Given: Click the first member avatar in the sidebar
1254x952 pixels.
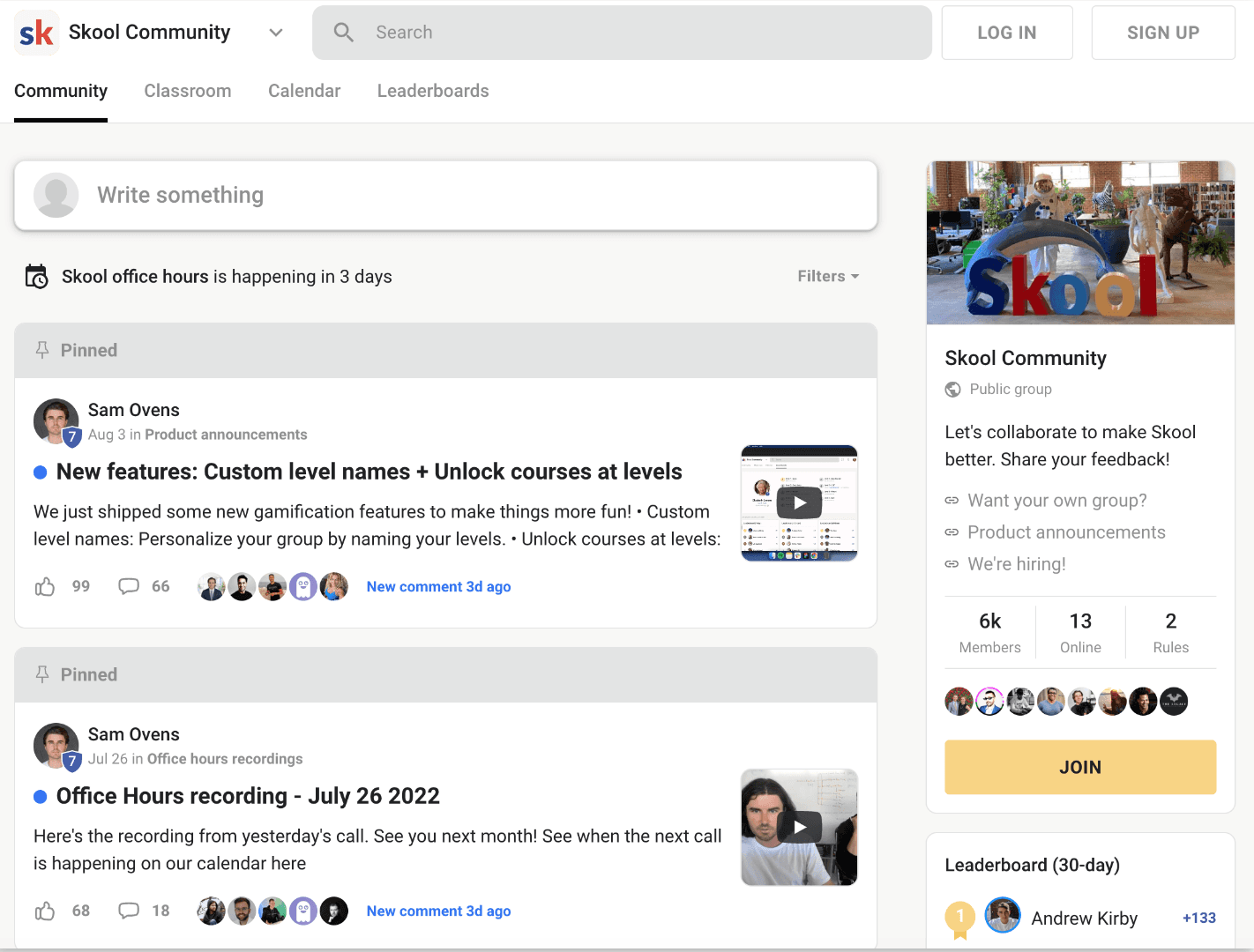Looking at the screenshot, I should click(x=959, y=702).
